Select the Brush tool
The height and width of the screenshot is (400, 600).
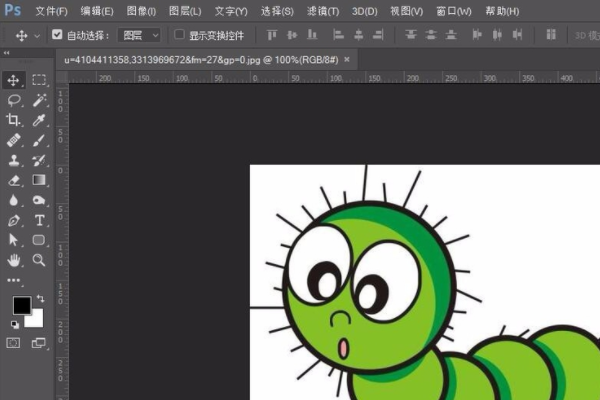coord(39,140)
